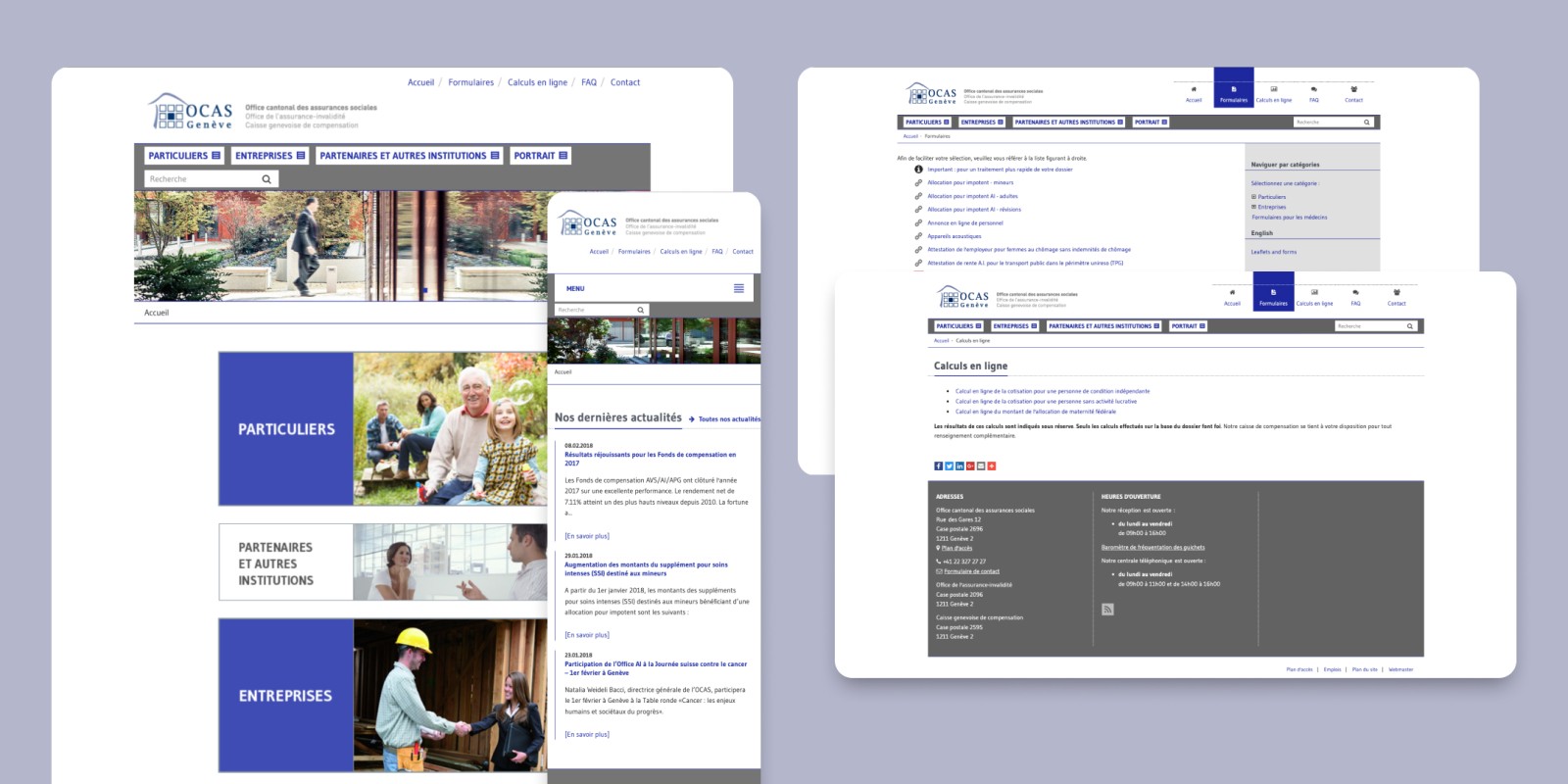
Task: Click the first '[En savoir plus]' under Résultats réjouissants
Action: click(587, 536)
